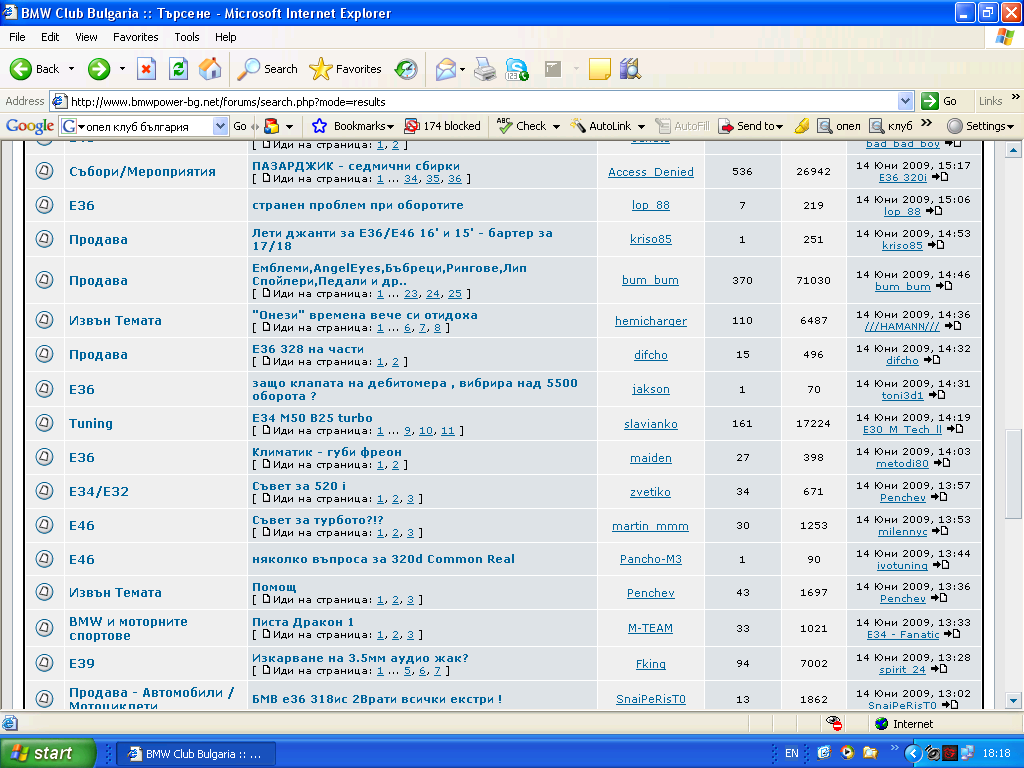
Task: Click the green Forward arrow icon
Action: tap(99, 69)
